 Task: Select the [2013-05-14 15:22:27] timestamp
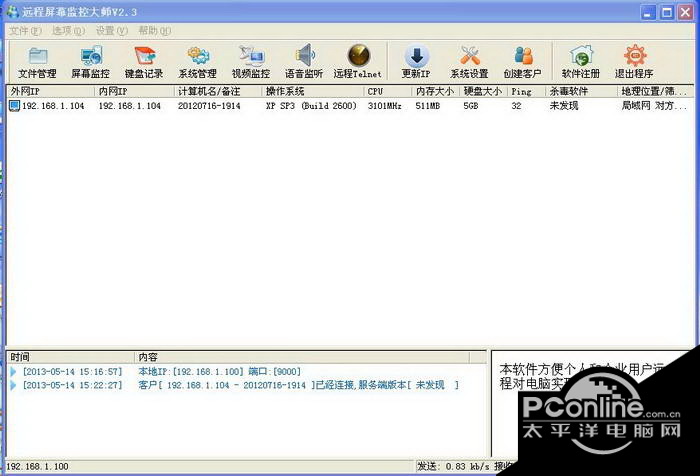point(72,385)
